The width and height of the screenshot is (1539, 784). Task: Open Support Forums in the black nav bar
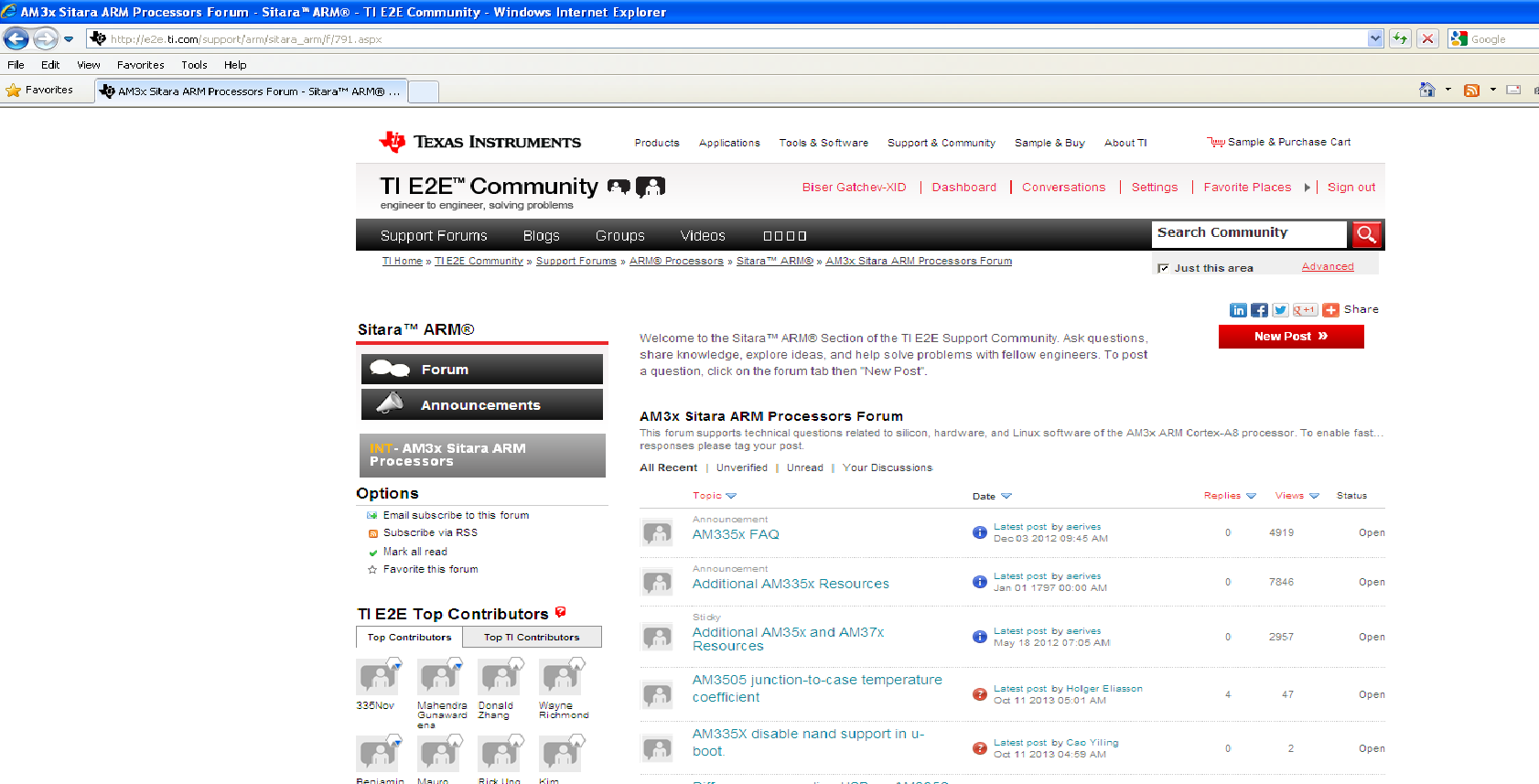pyautogui.click(x=434, y=235)
